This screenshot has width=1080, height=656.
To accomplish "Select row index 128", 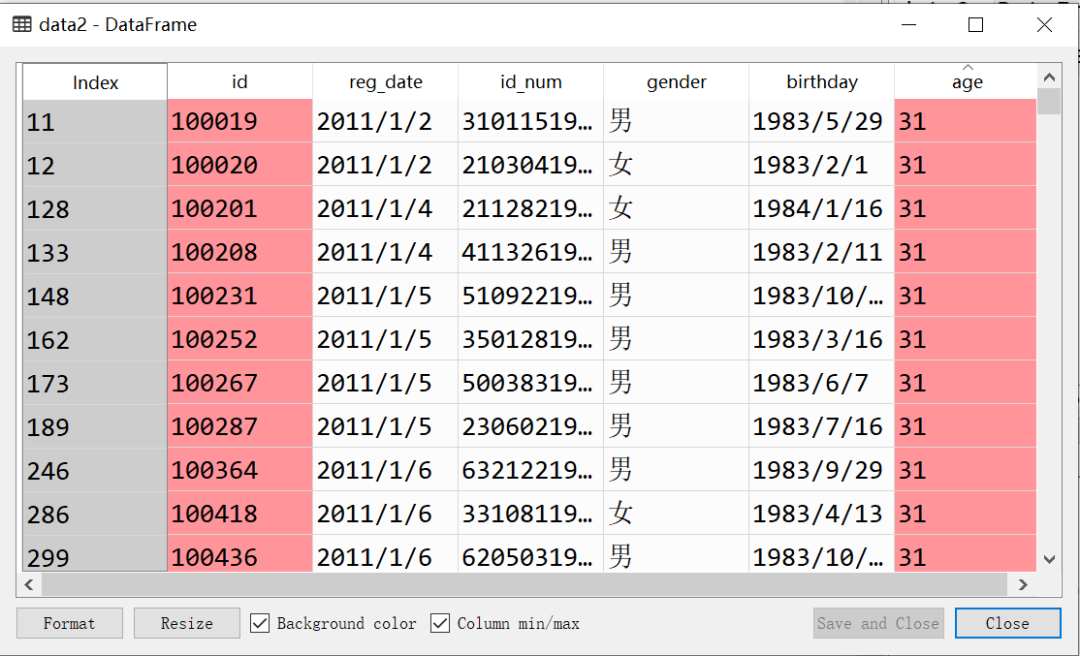I will click(95, 208).
